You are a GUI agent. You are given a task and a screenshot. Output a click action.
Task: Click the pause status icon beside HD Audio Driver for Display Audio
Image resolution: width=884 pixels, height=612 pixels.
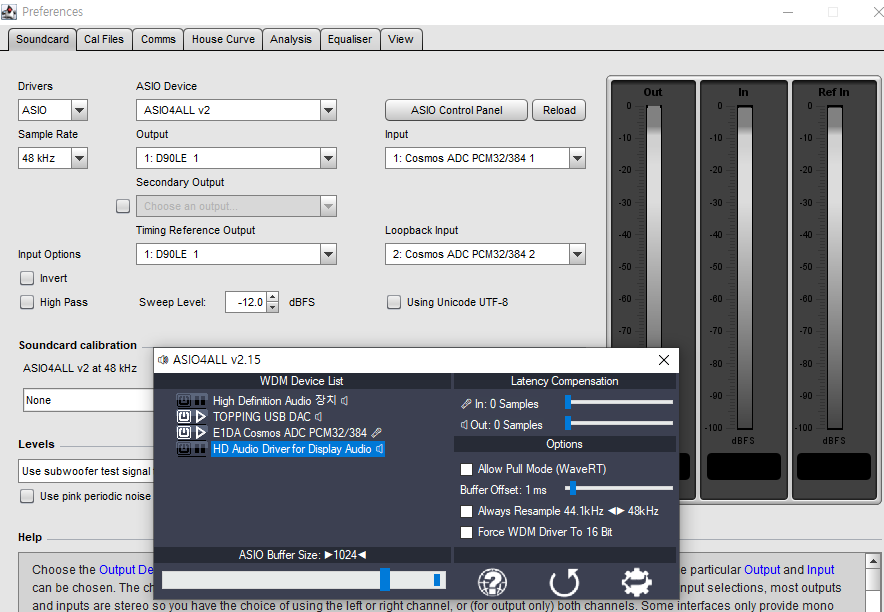pyautogui.click(x=200, y=449)
